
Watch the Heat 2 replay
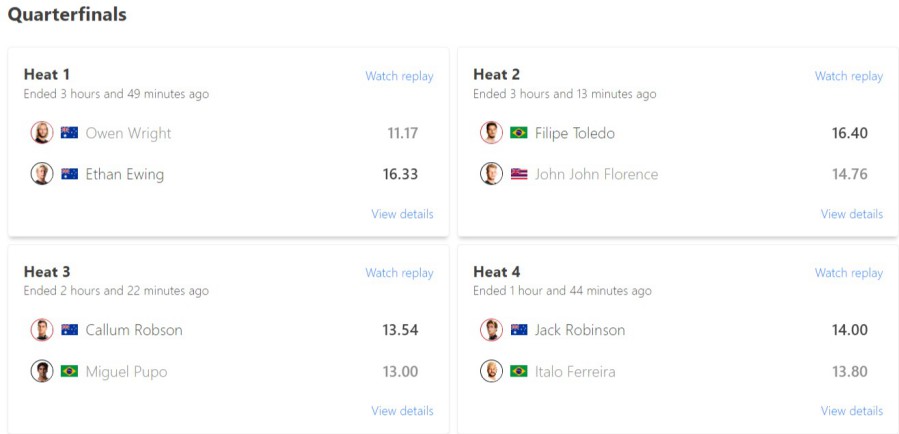(849, 76)
